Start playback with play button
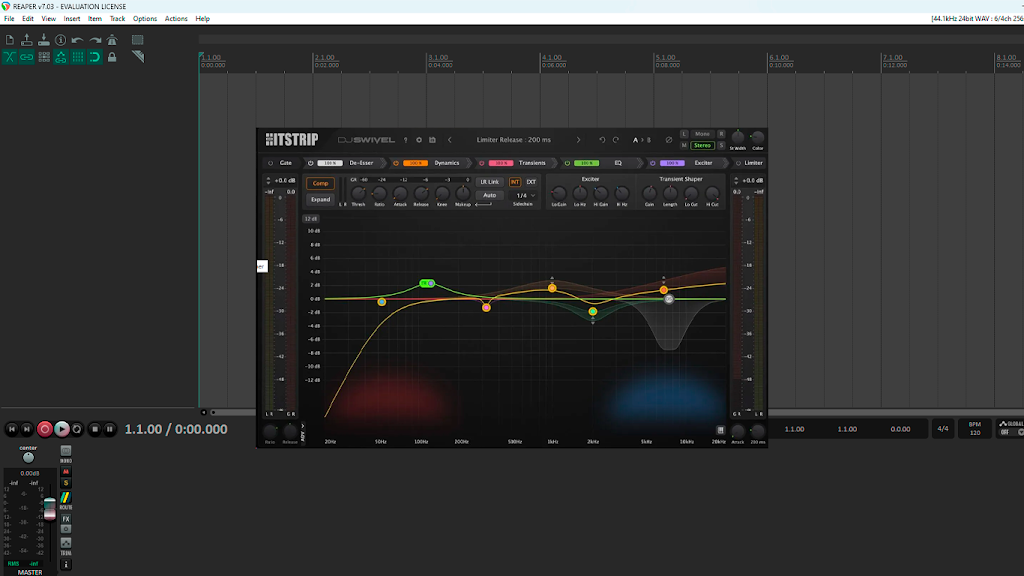This screenshot has height=576, width=1024. 61,429
